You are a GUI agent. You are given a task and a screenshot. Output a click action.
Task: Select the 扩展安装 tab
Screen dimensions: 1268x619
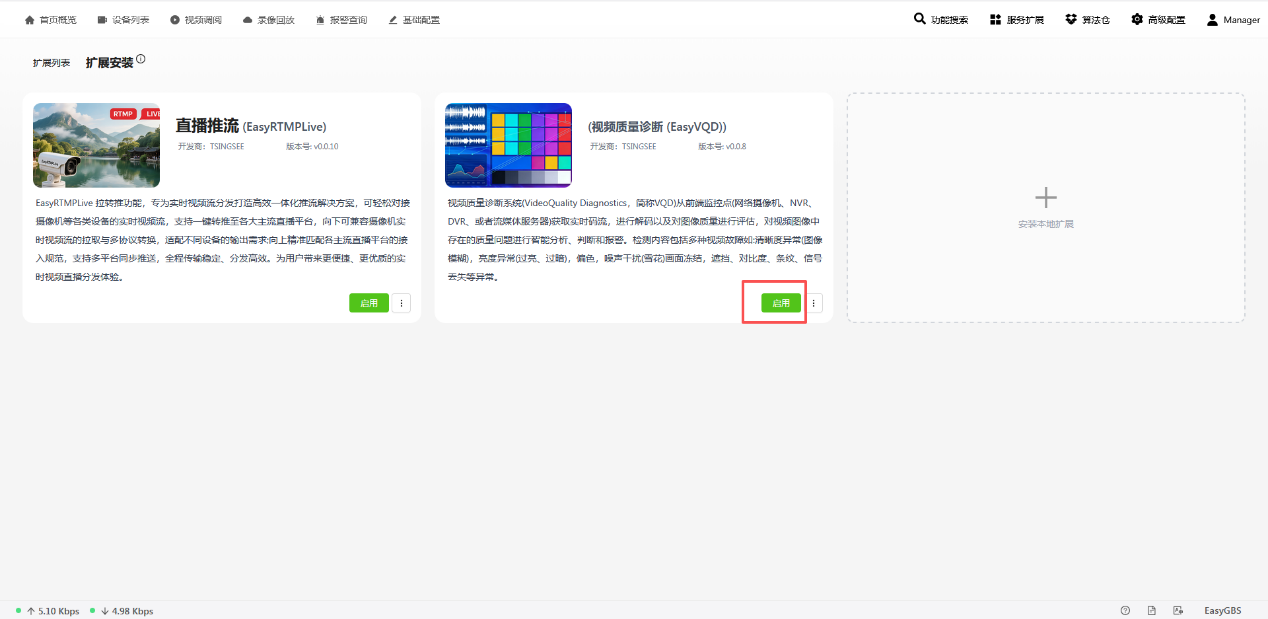tap(109, 62)
